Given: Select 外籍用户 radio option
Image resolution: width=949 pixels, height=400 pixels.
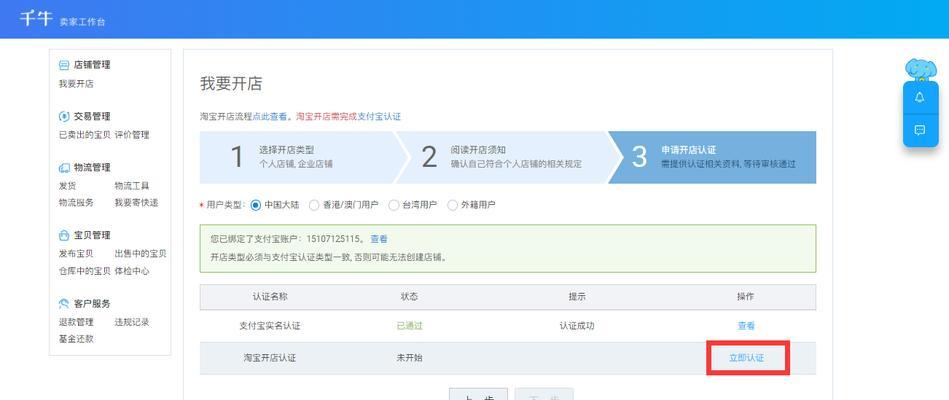Looking at the screenshot, I should click(x=452, y=205).
